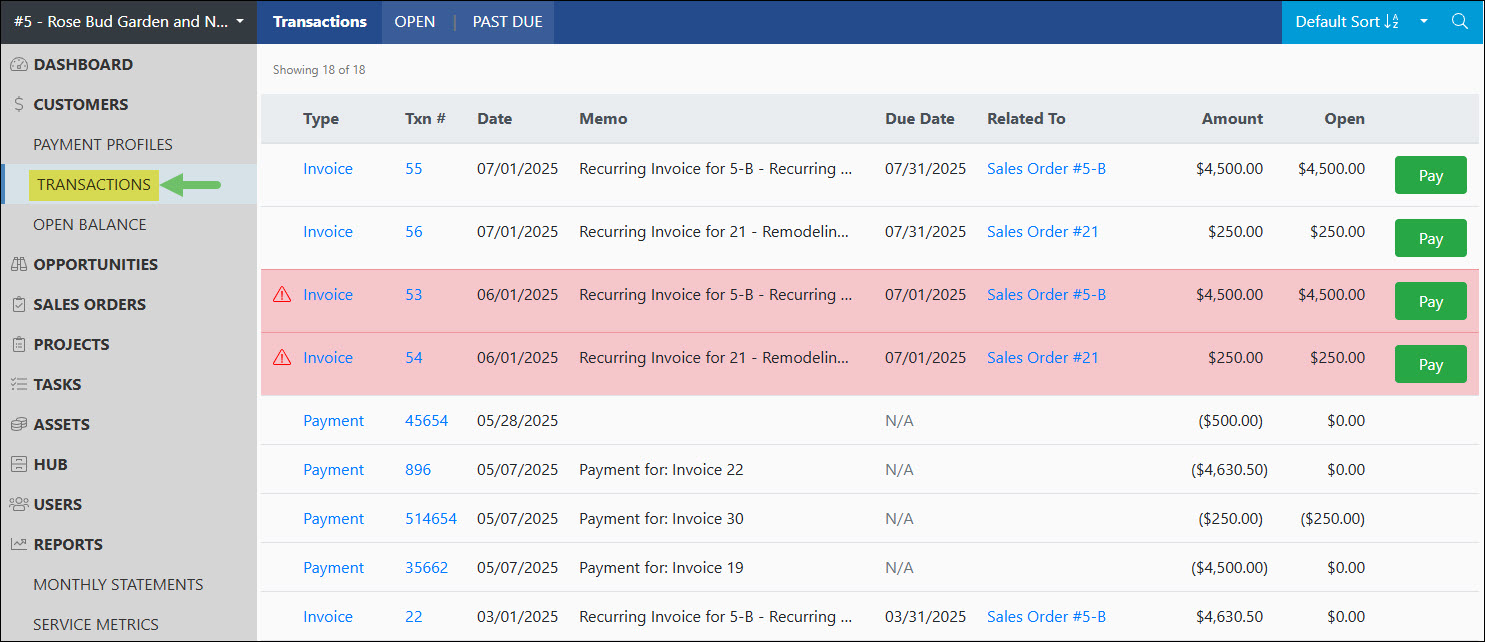Open the Dashboard sidebar icon

[20, 64]
